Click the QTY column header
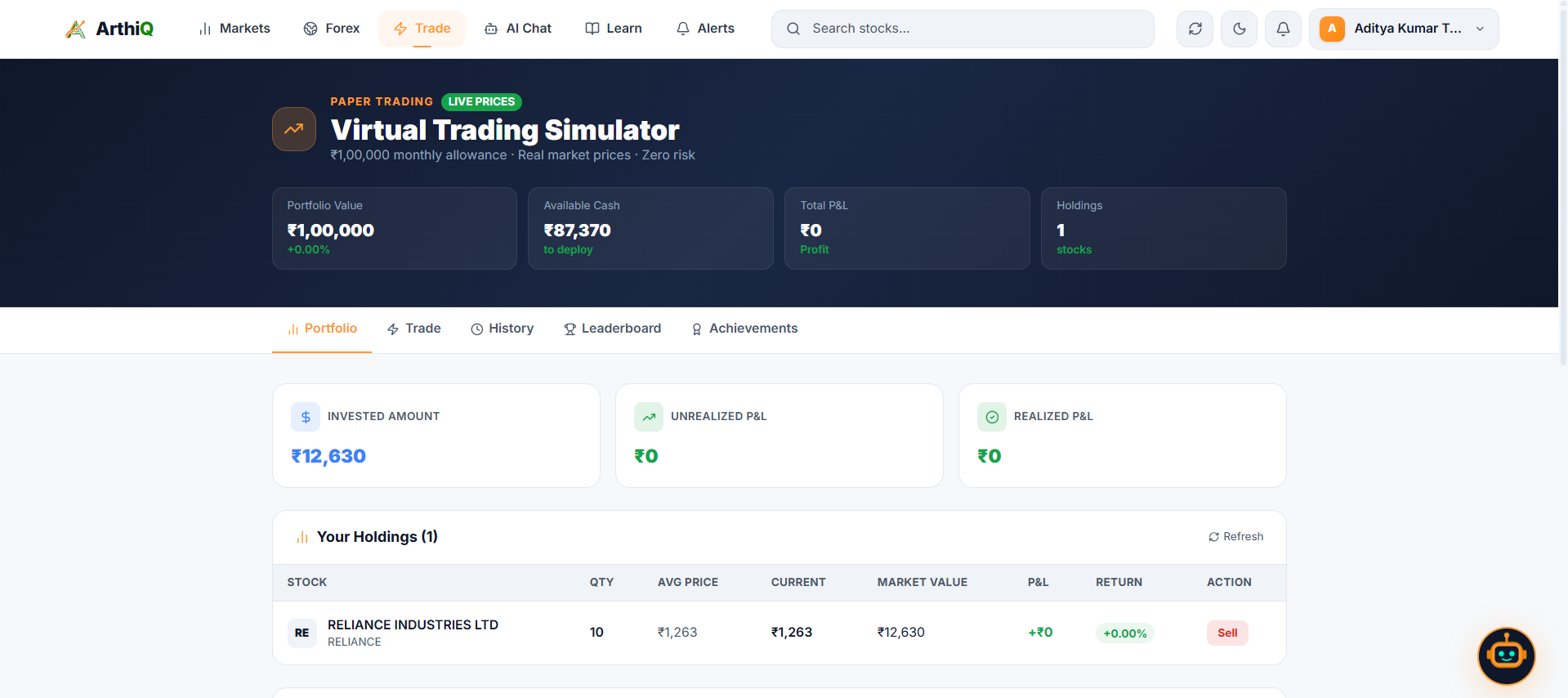The height and width of the screenshot is (698, 1568). coord(601,582)
